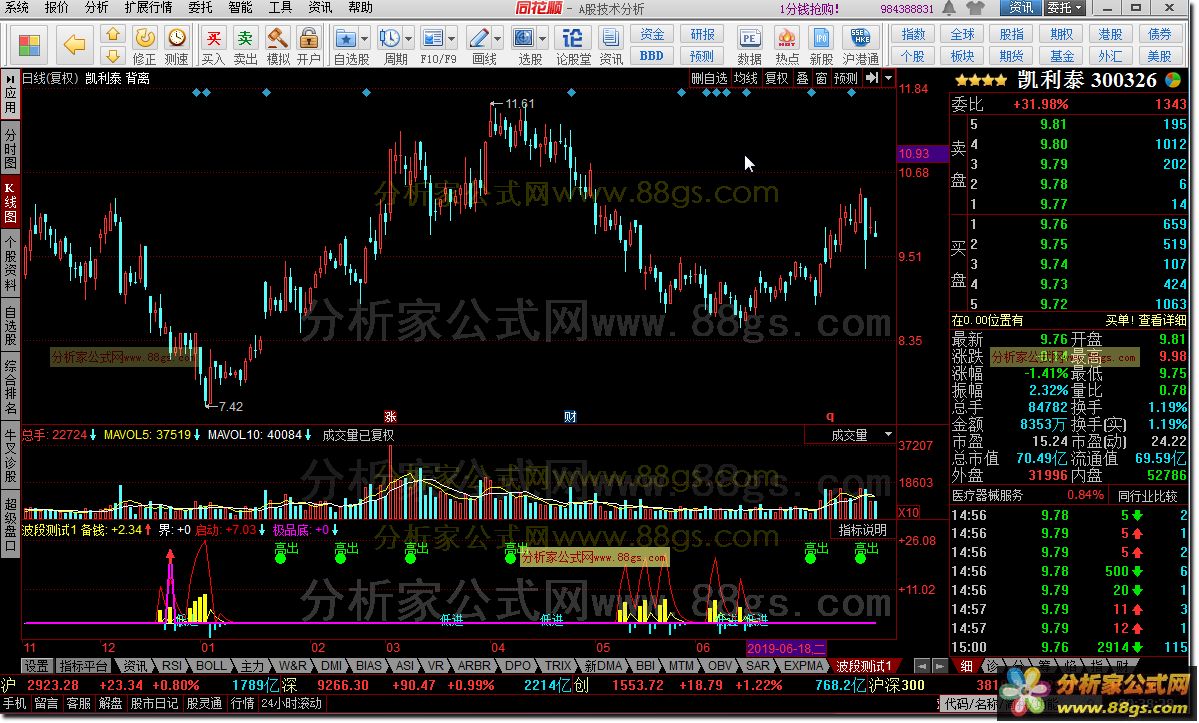Click the 测速 clock icon
Screen dimensions: 1199x723
[x=177, y=37]
